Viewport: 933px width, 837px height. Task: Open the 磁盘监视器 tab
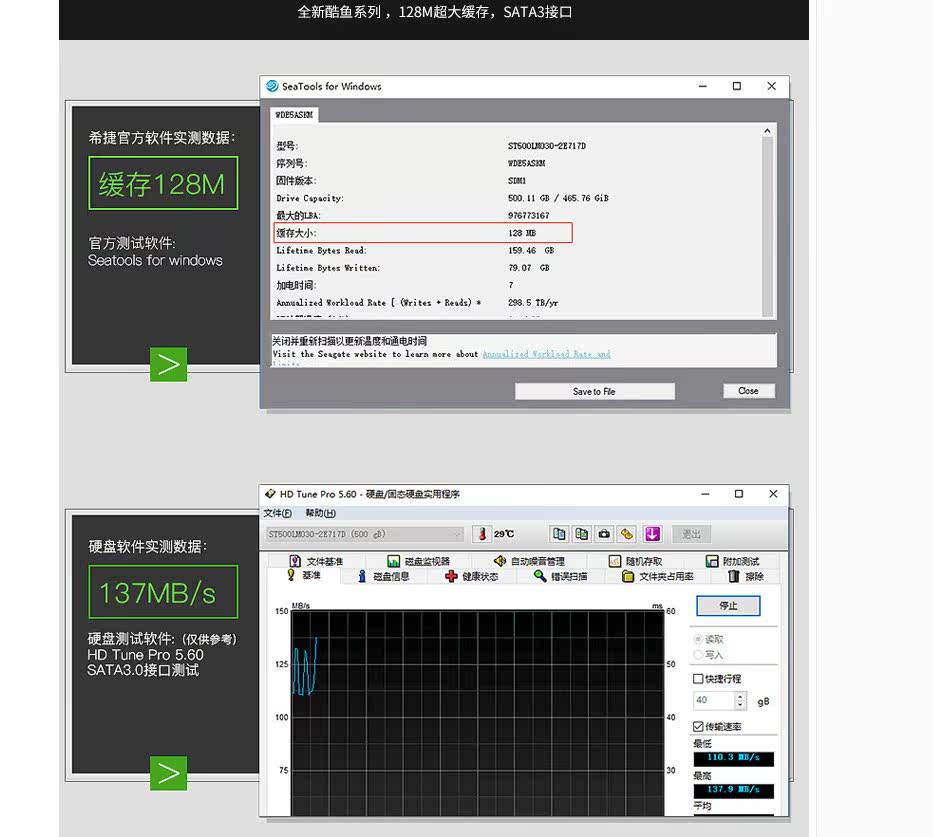point(418,561)
